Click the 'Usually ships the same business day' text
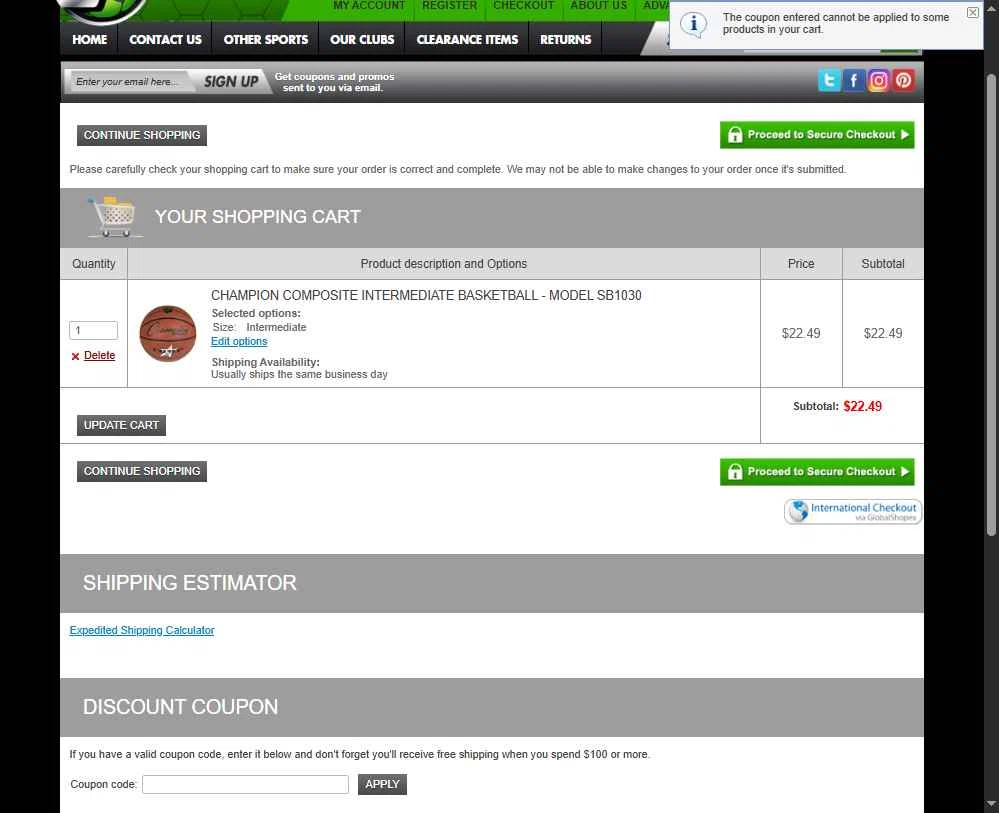This screenshot has width=999, height=813. click(299, 375)
